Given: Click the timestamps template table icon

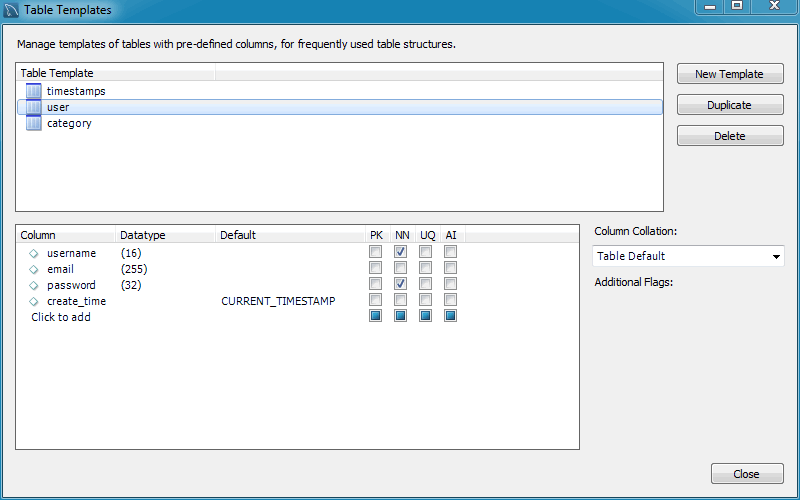Looking at the screenshot, I should click(x=34, y=91).
